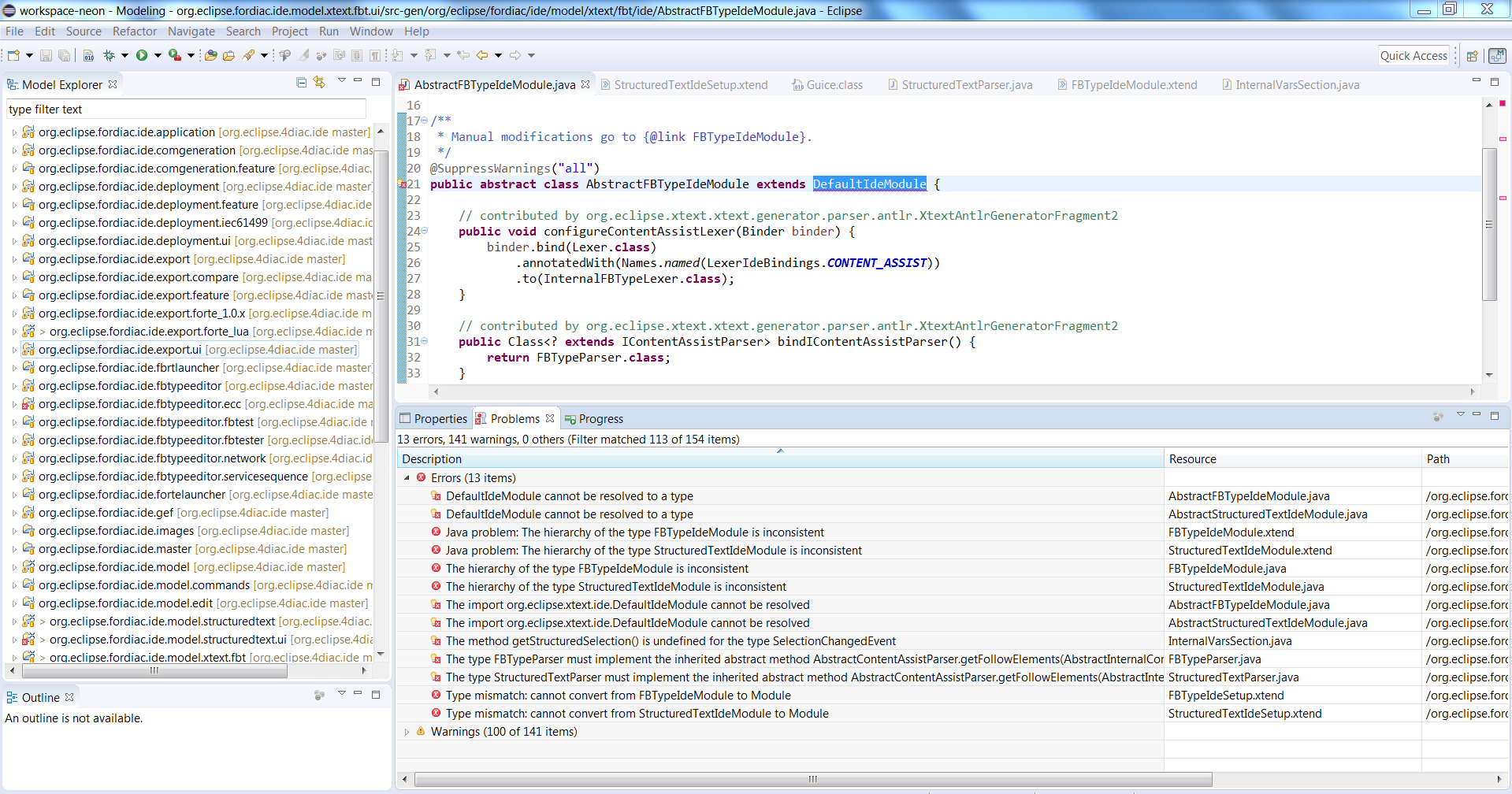Click the Forward navigation arrow
Image resolution: width=1512 pixels, height=794 pixels.
point(515,55)
